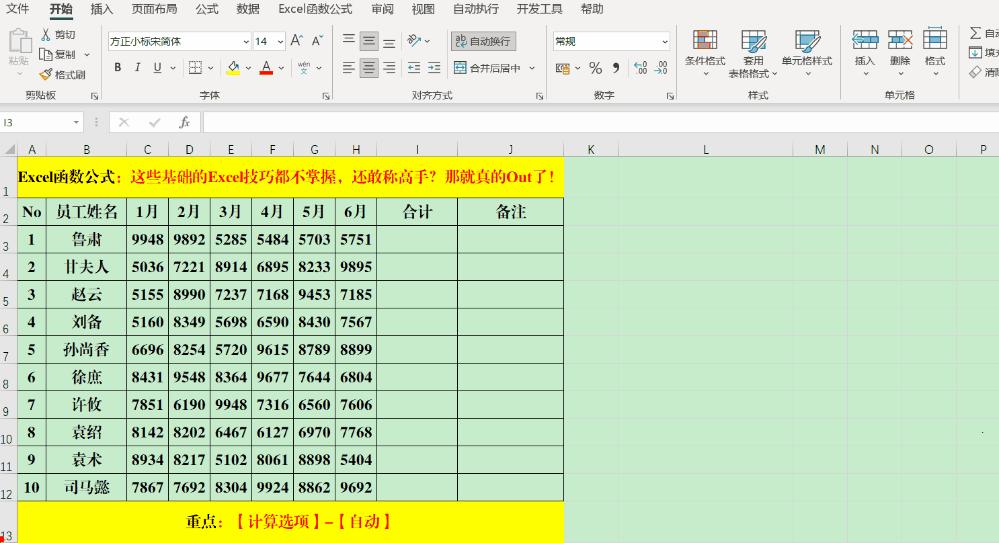Click the Clear eraser icon

point(975,72)
